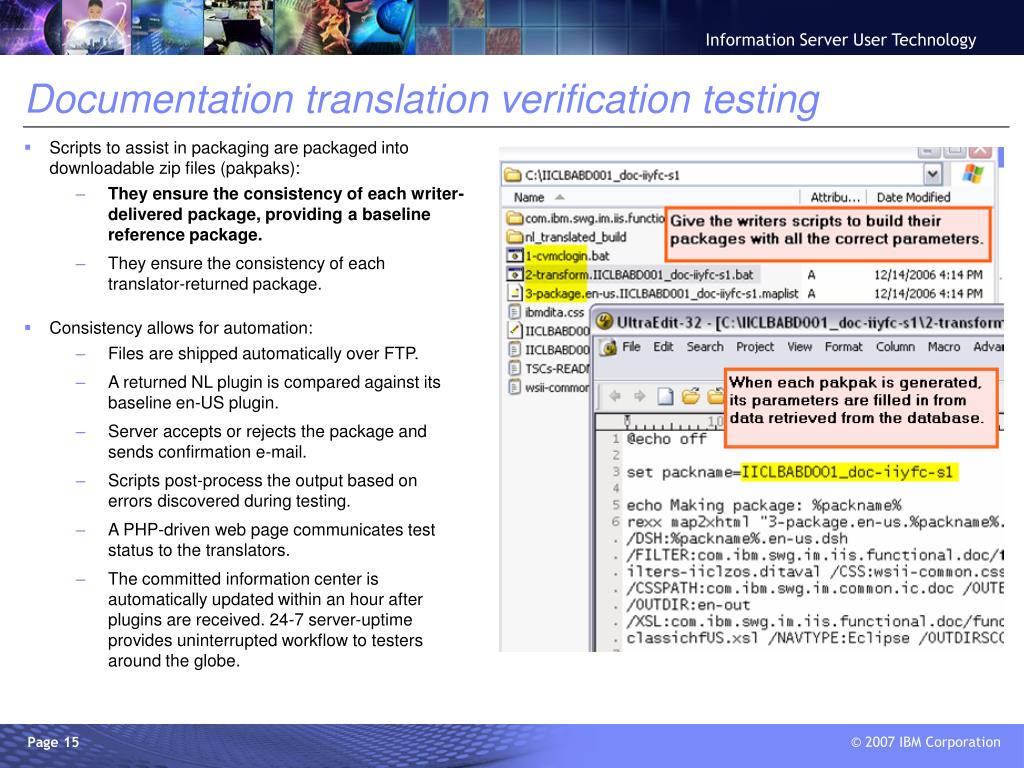Click attribute A in the 3-package row
This screenshot has width=1024, height=768.
[x=811, y=294]
